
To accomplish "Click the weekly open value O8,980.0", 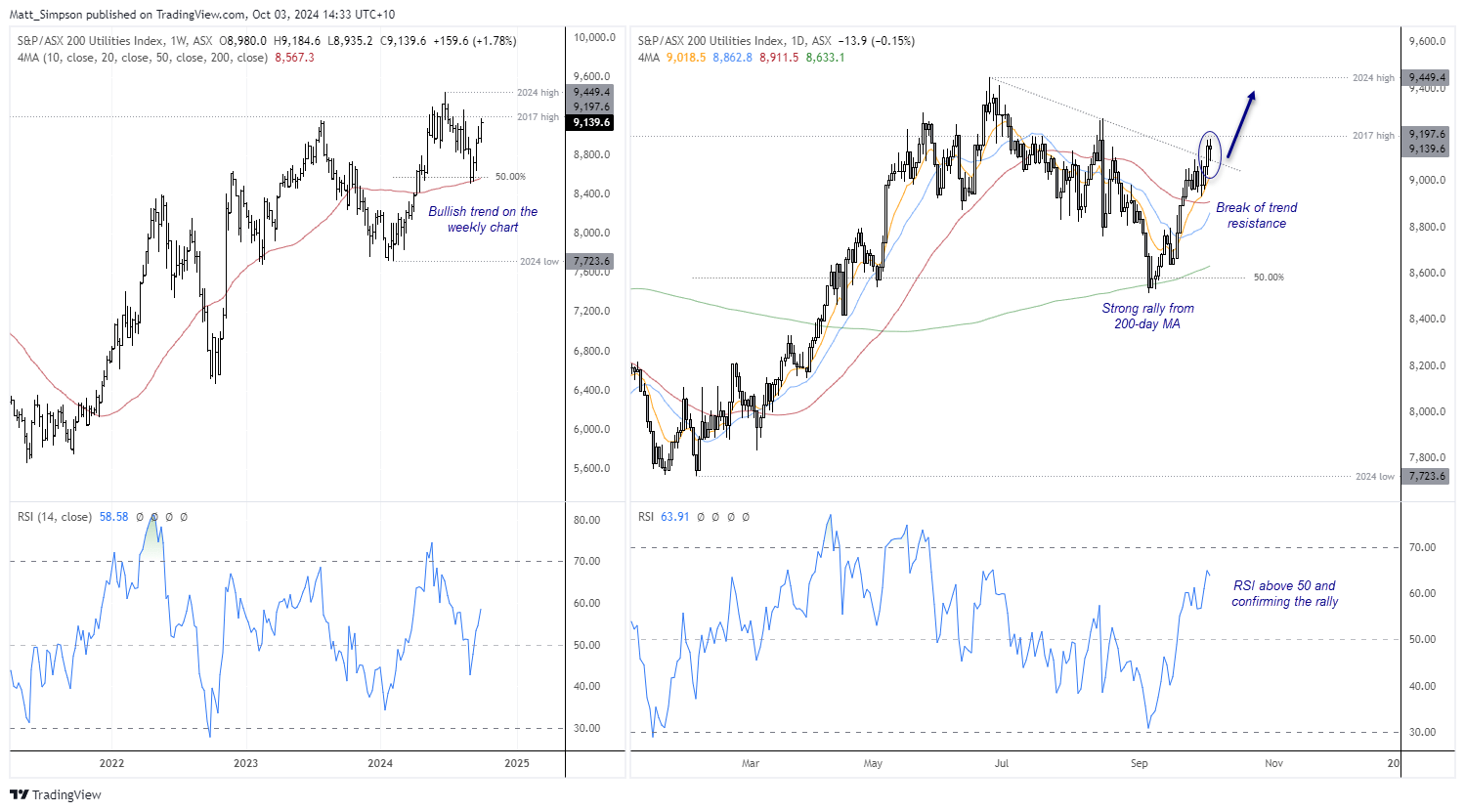I will click(242, 41).
